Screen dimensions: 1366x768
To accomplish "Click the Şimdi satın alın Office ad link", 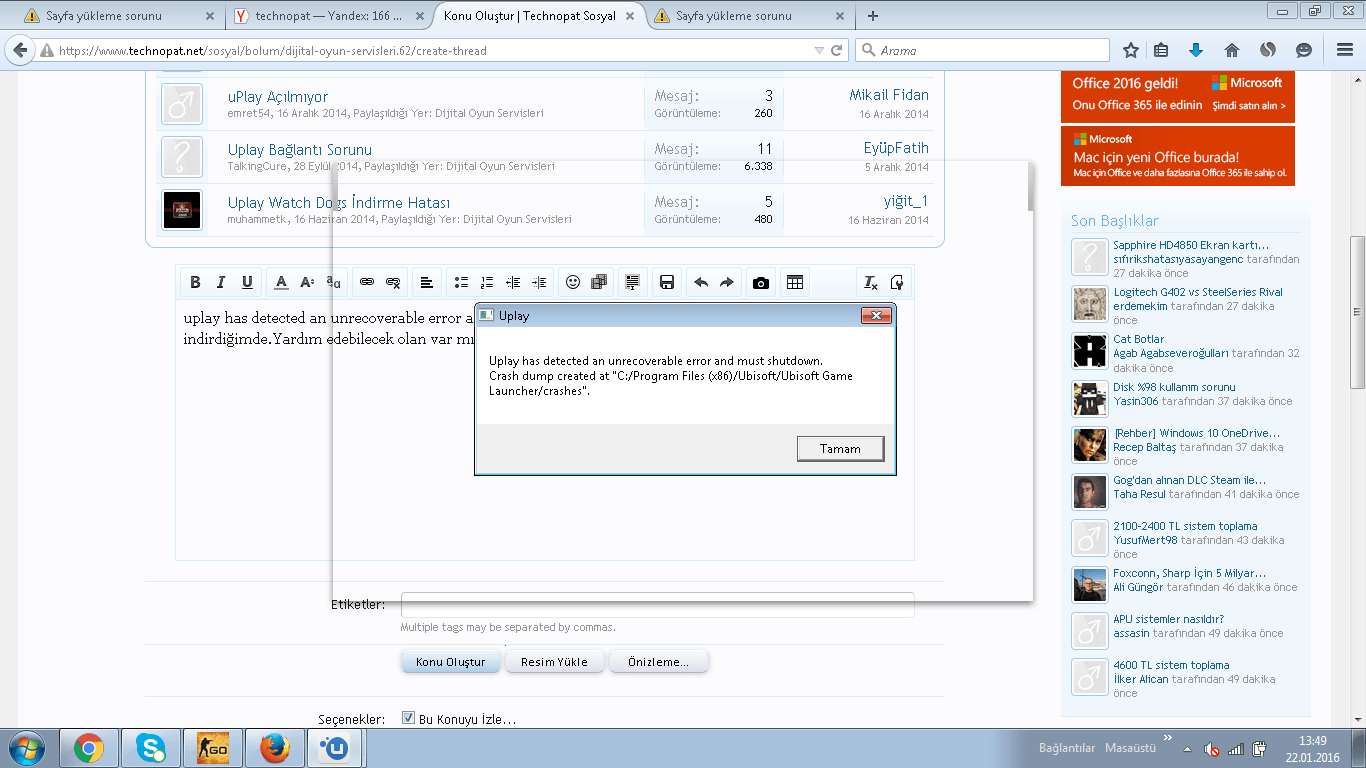I will 1249,106.
